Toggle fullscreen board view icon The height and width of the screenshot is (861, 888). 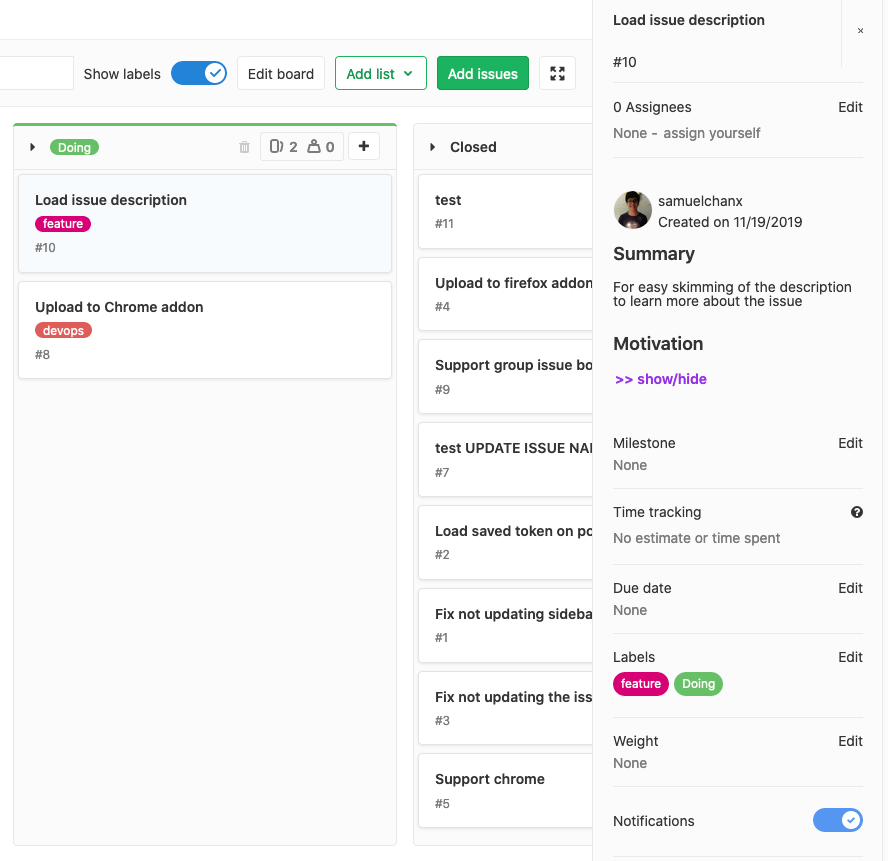coord(557,73)
